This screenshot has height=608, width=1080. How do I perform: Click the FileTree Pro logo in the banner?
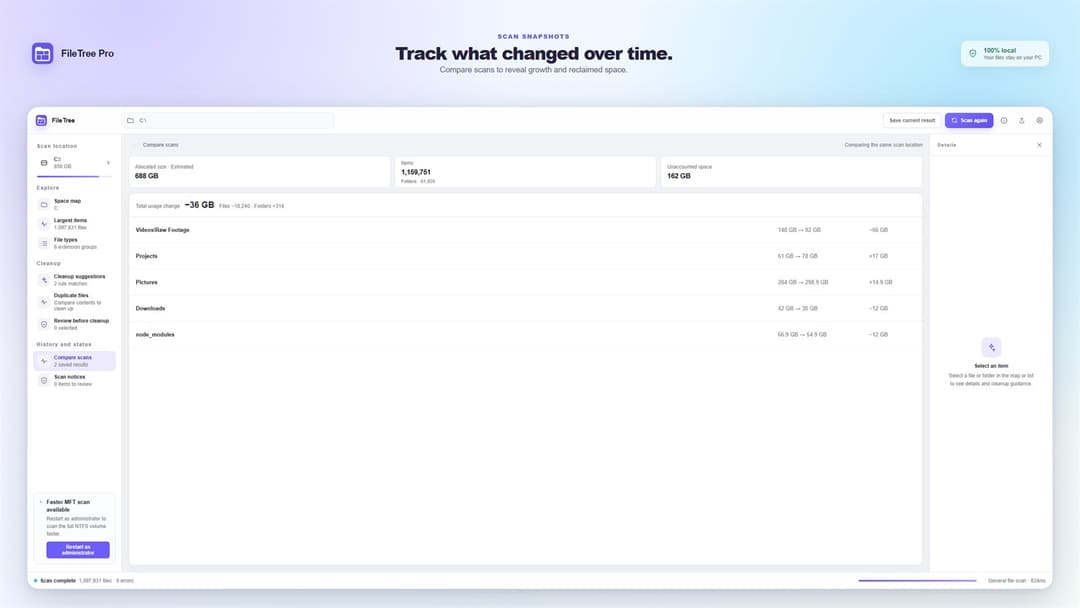[43, 53]
